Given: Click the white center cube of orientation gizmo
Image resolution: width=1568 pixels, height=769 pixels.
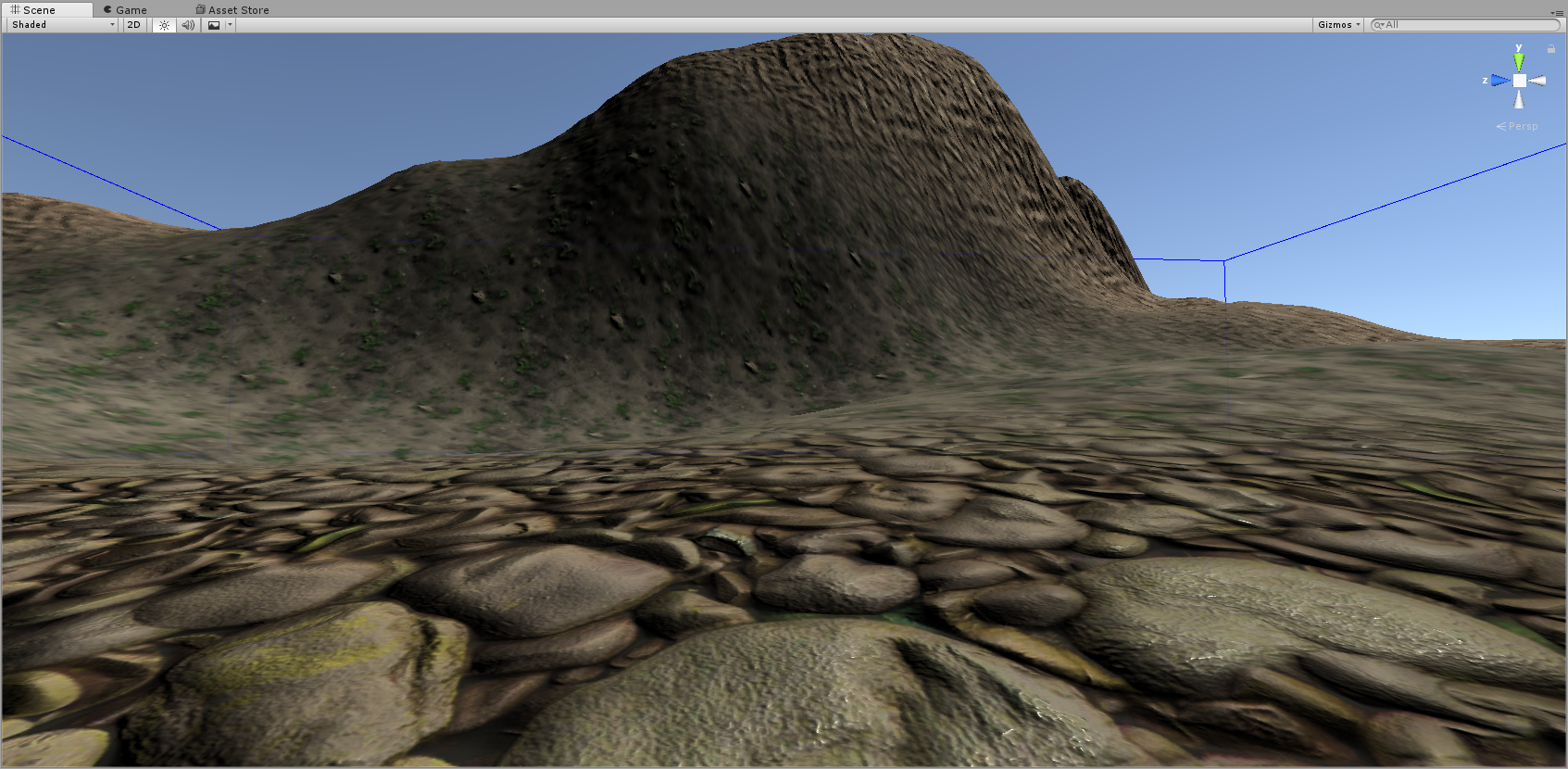Looking at the screenshot, I should (1519, 81).
